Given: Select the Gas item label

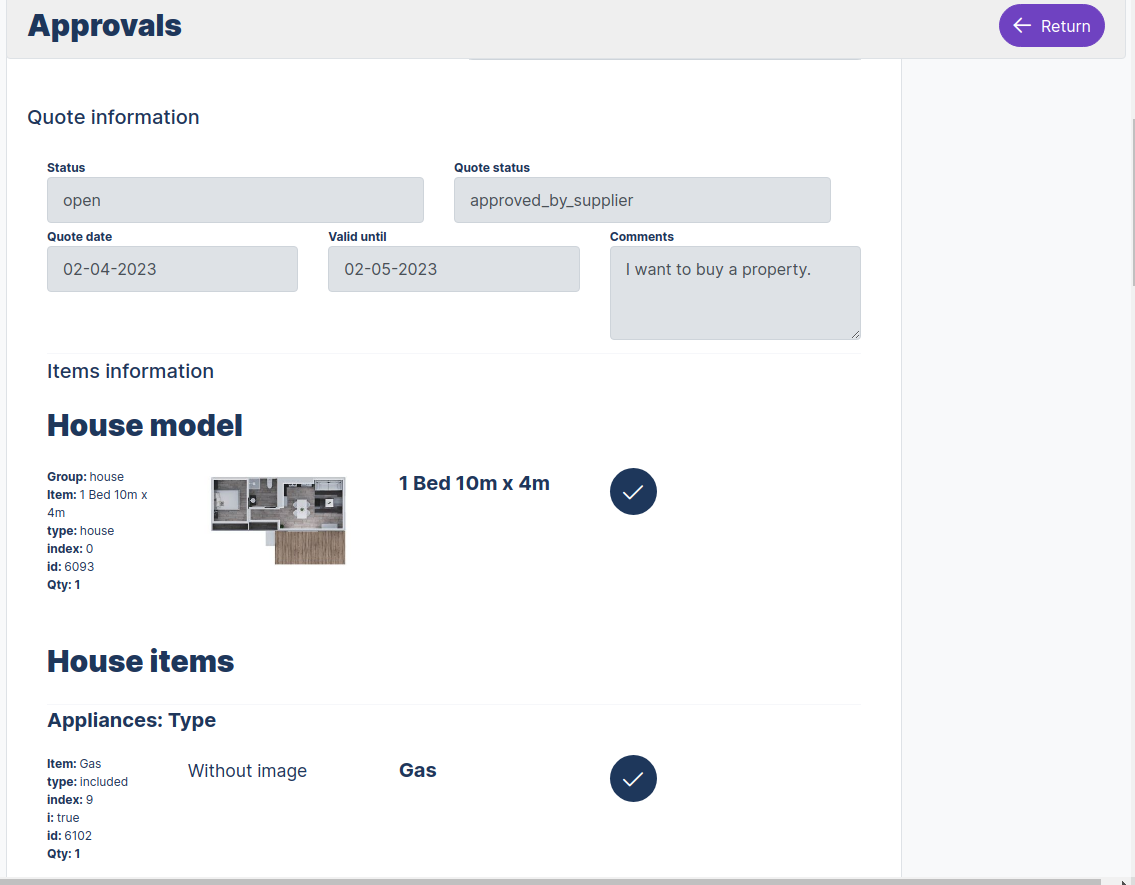Looking at the screenshot, I should 417,770.
